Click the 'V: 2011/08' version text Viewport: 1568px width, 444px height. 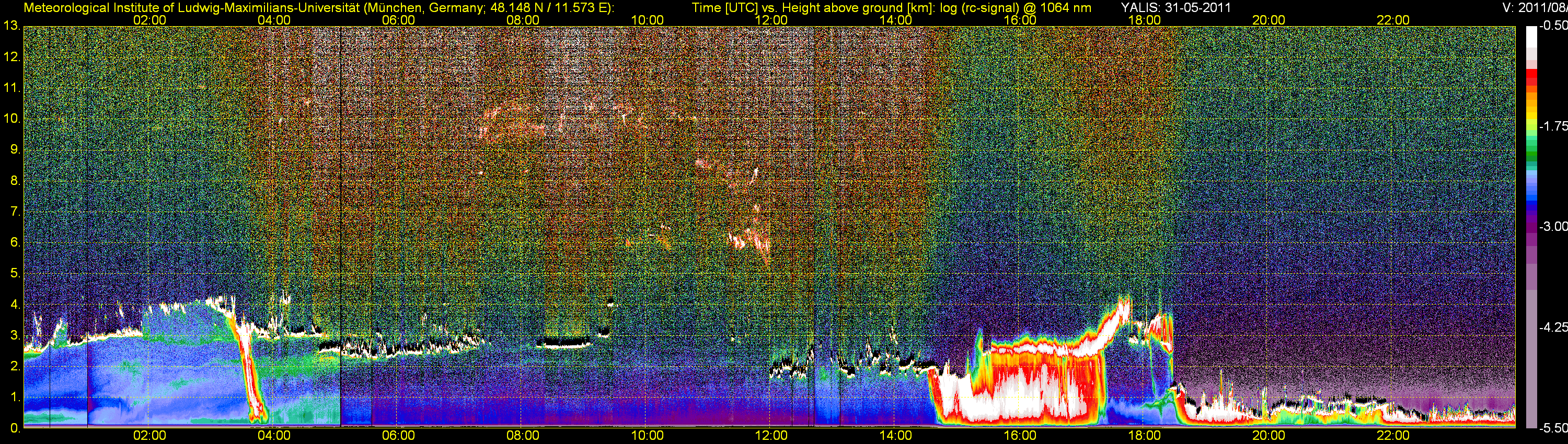point(1535,8)
